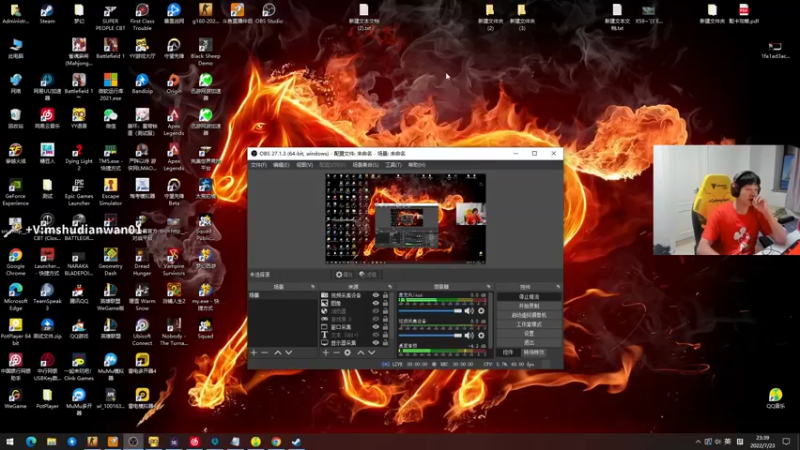The image size is (800, 450).
Task: Switch to the 控件 tab
Action: (508, 353)
